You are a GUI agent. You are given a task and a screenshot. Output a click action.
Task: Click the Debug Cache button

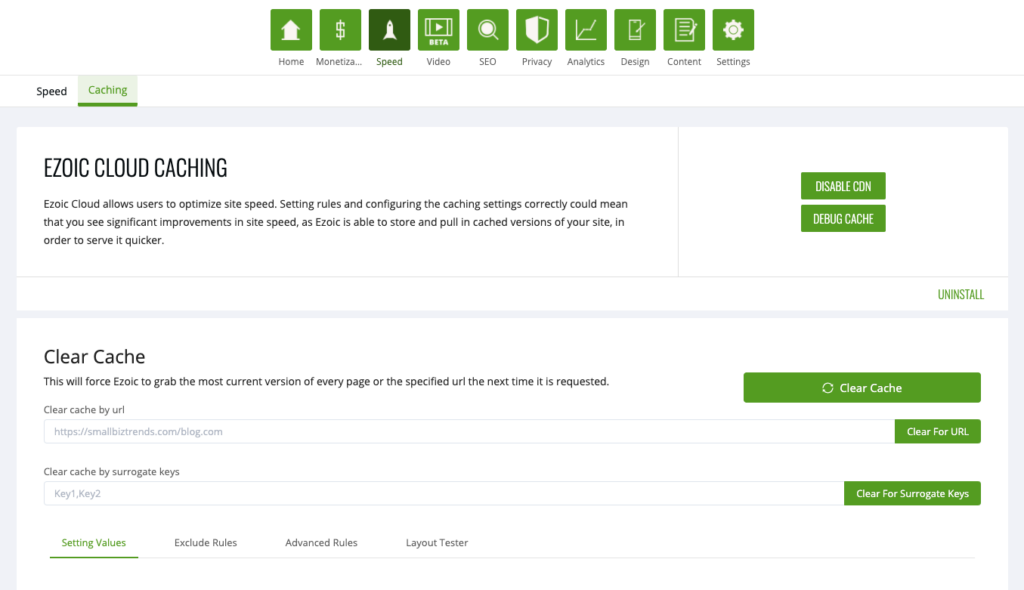click(843, 219)
